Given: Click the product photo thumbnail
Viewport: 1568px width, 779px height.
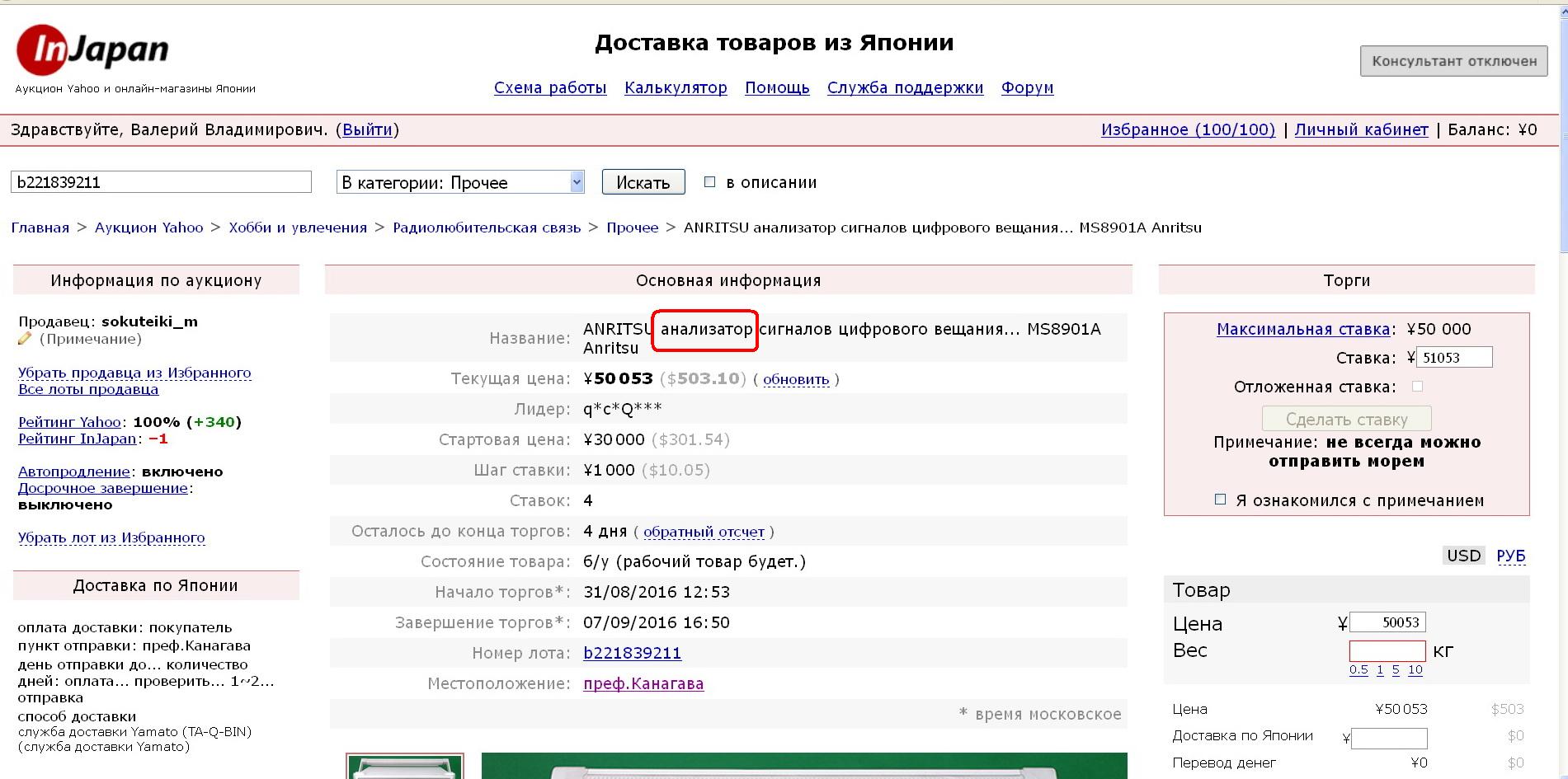Looking at the screenshot, I should coord(405,766).
